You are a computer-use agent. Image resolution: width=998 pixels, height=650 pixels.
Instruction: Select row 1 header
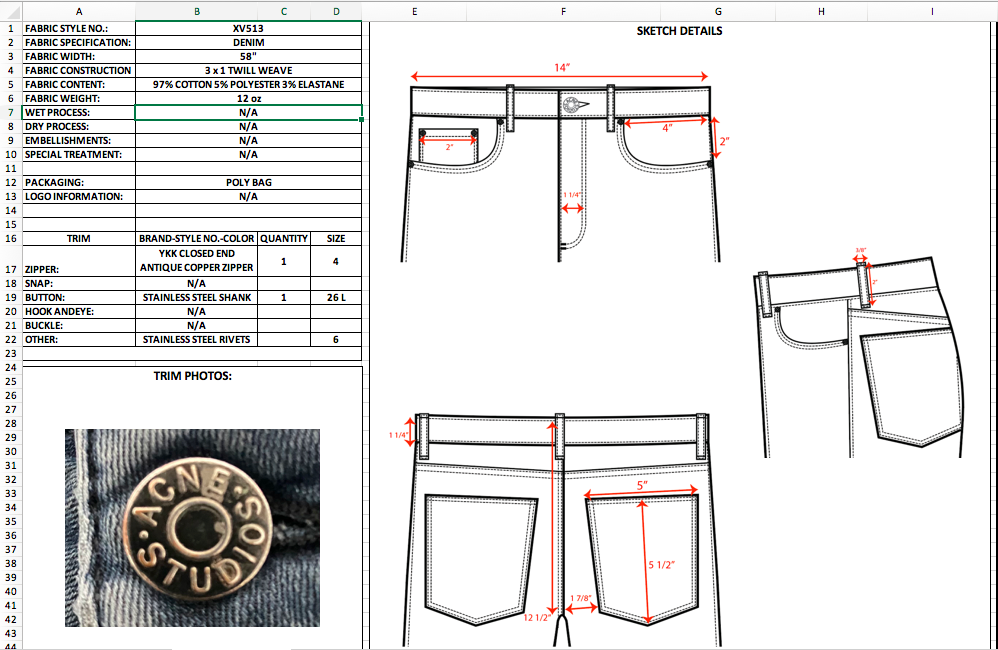pyautogui.click(x=11, y=29)
